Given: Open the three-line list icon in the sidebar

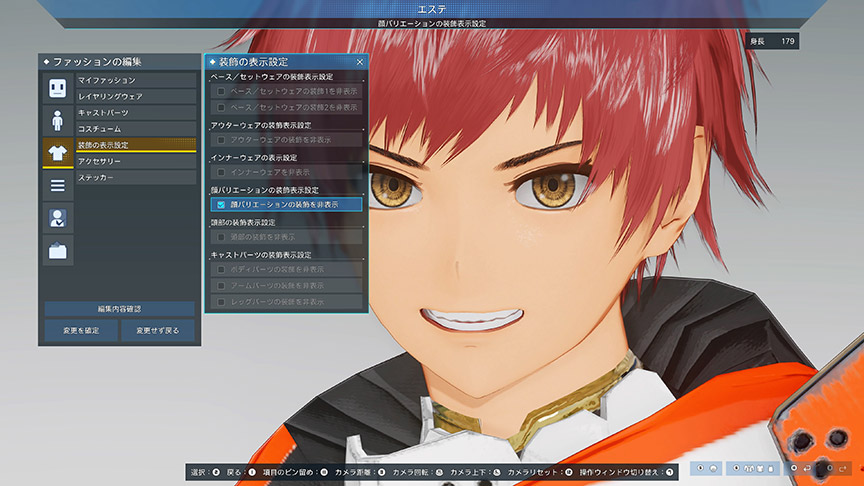Looking at the screenshot, I should coord(58,185).
